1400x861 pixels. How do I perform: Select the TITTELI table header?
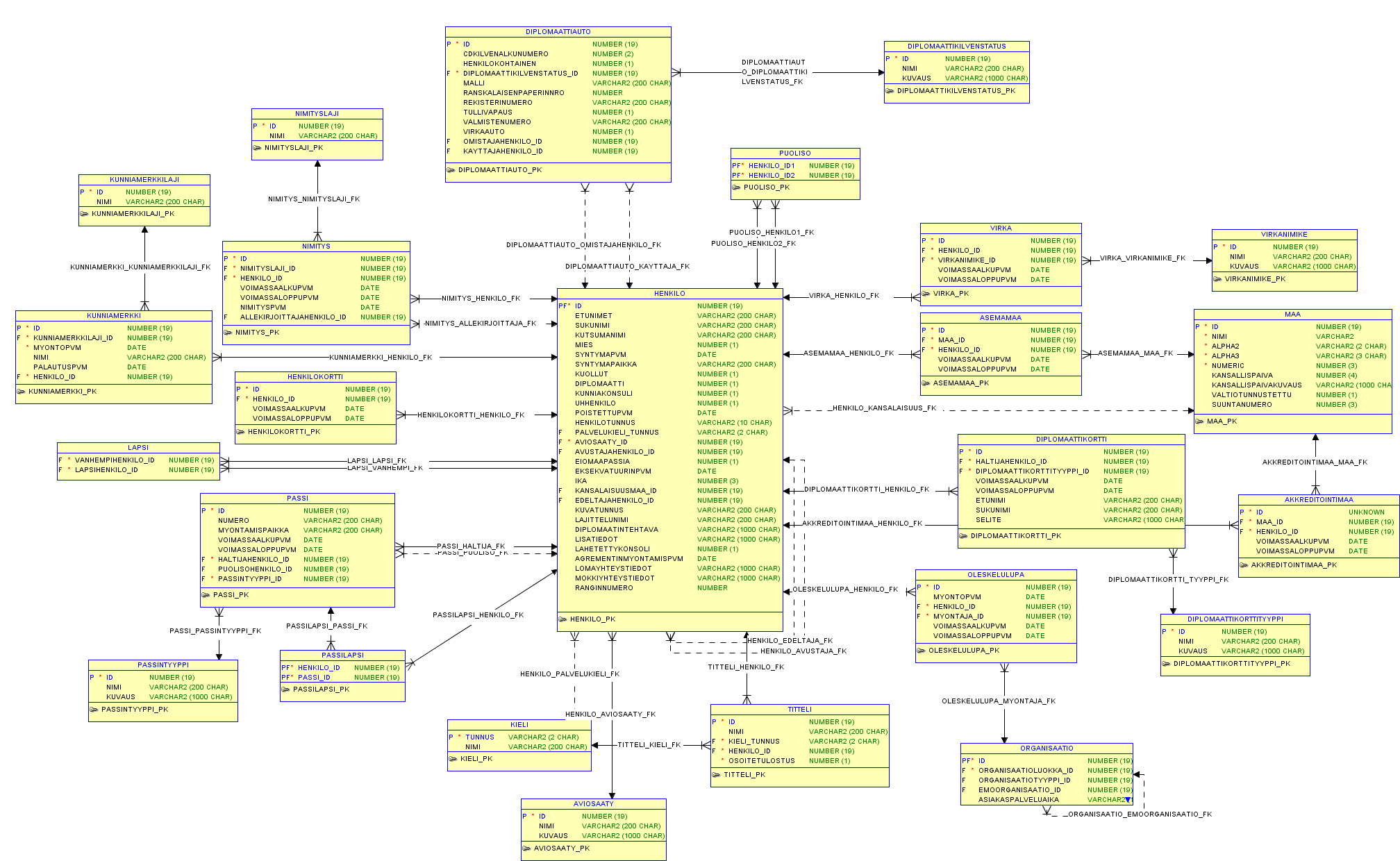[x=799, y=710]
